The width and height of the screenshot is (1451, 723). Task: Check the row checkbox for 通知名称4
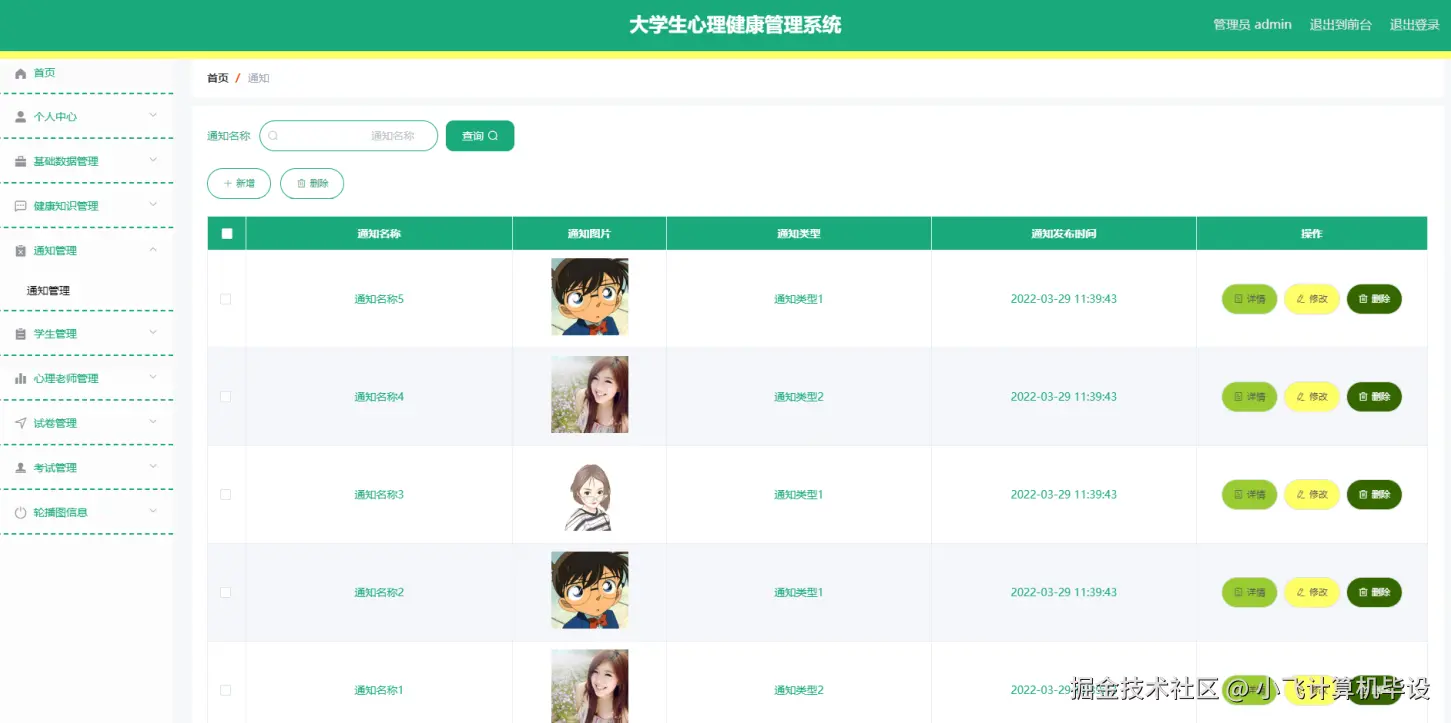[x=225, y=397]
